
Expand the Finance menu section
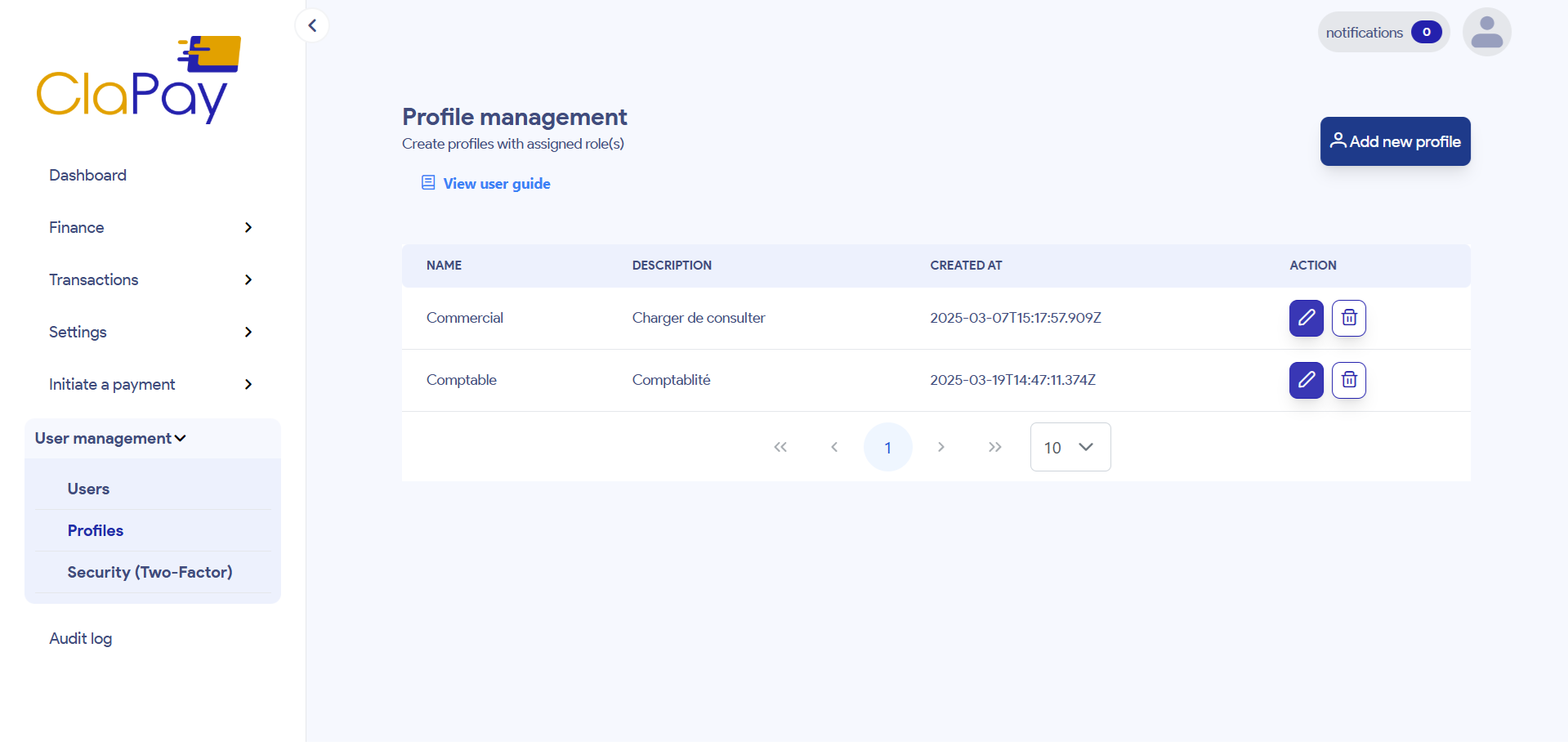click(151, 227)
